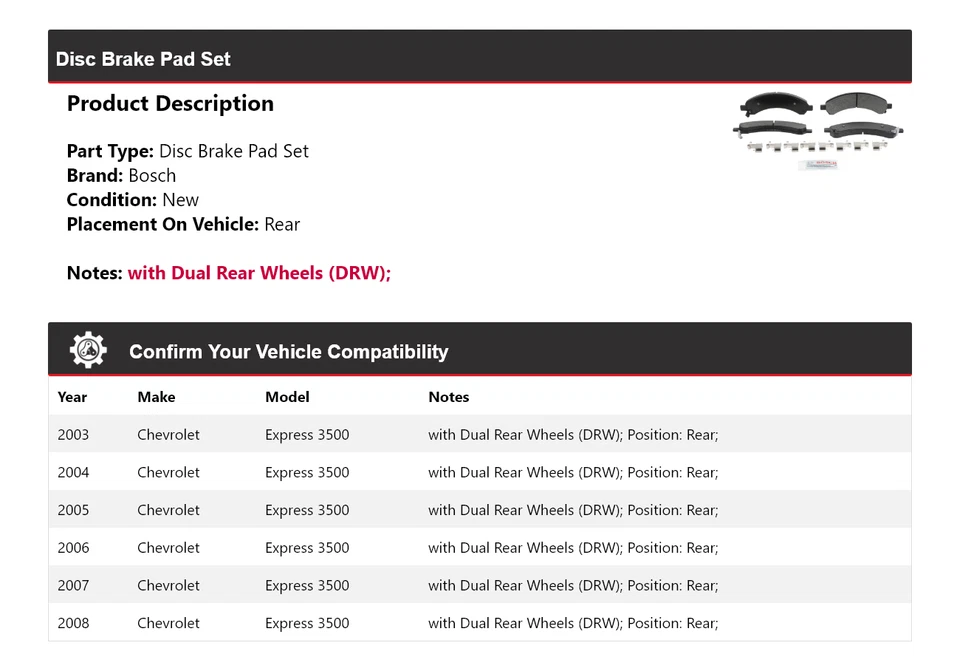Click the Part Type: Disc Brake Pad Set line

[187, 152]
